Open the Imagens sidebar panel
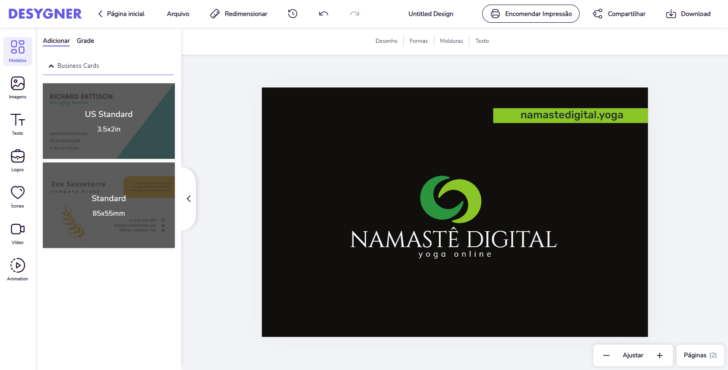The image size is (728, 370). (18, 87)
